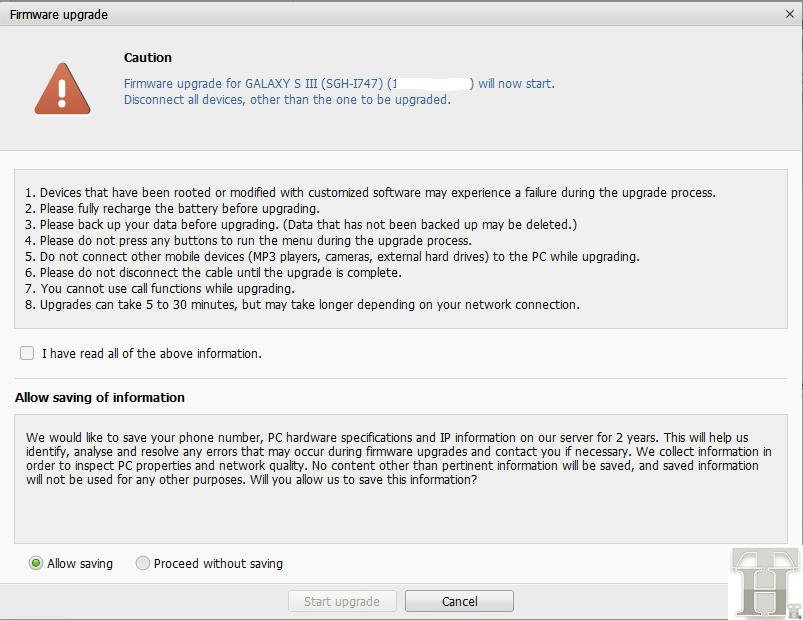Click the 'I have read all' label text
Image resolution: width=803 pixels, height=620 pixels.
coord(151,353)
